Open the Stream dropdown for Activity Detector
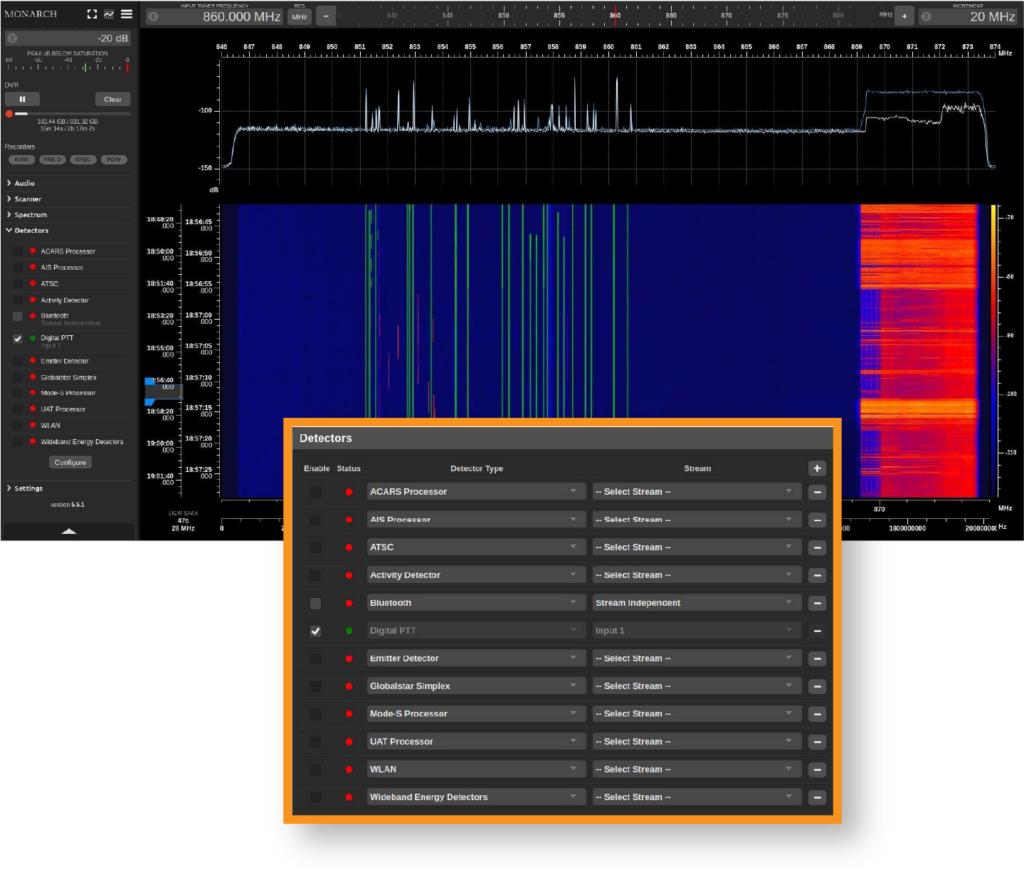The width and height of the screenshot is (1024, 882). pyautogui.click(x=696, y=576)
